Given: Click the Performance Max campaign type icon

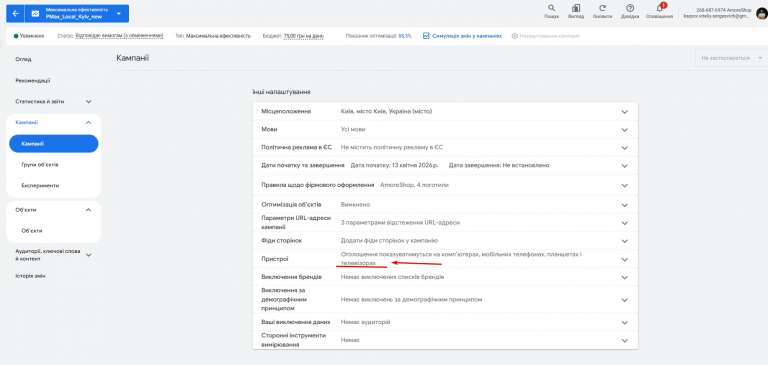Looking at the screenshot, I should 35,14.
